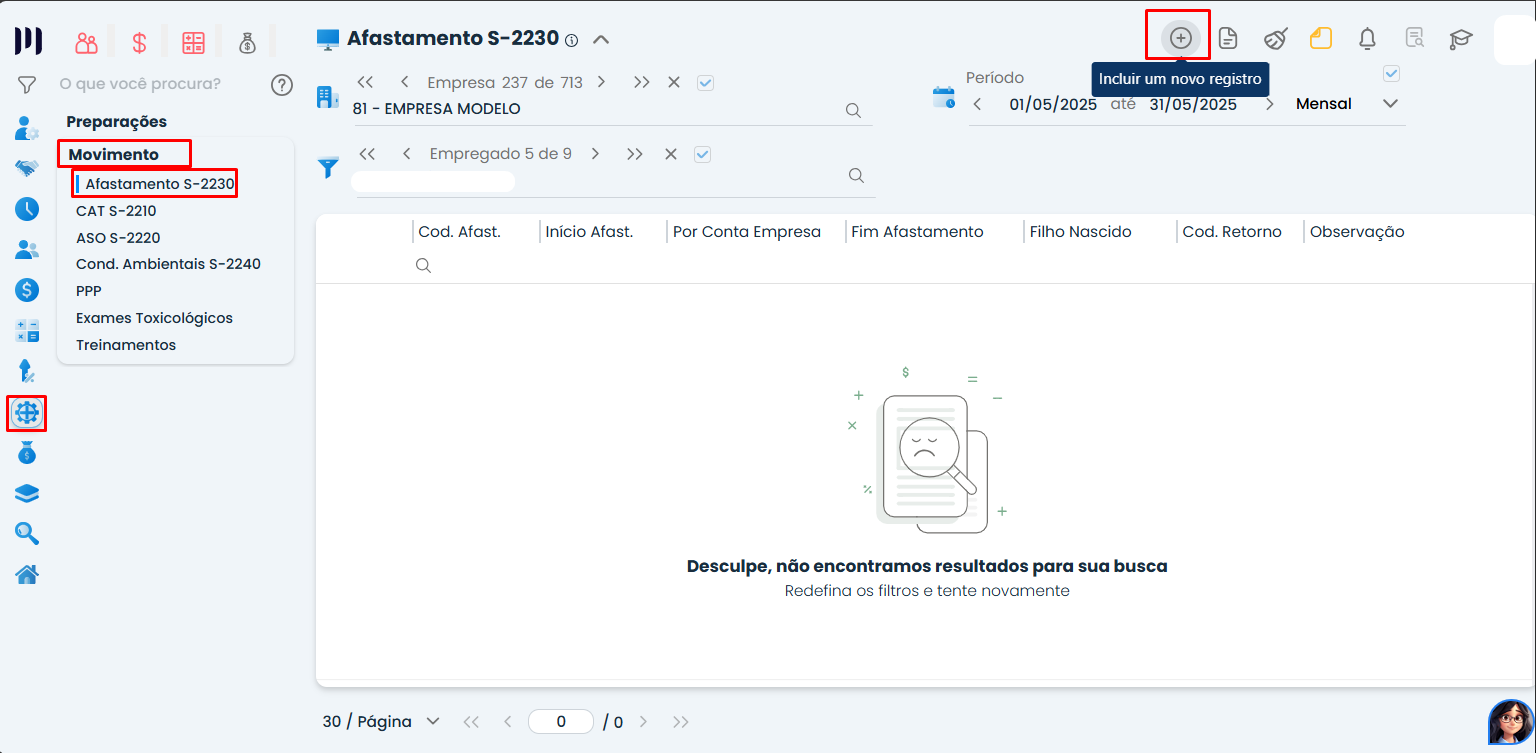The width and height of the screenshot is (1536, 753).
Task: Collapse the Afastamento S-2230 header chevron
Action: (x=601, y=40)
